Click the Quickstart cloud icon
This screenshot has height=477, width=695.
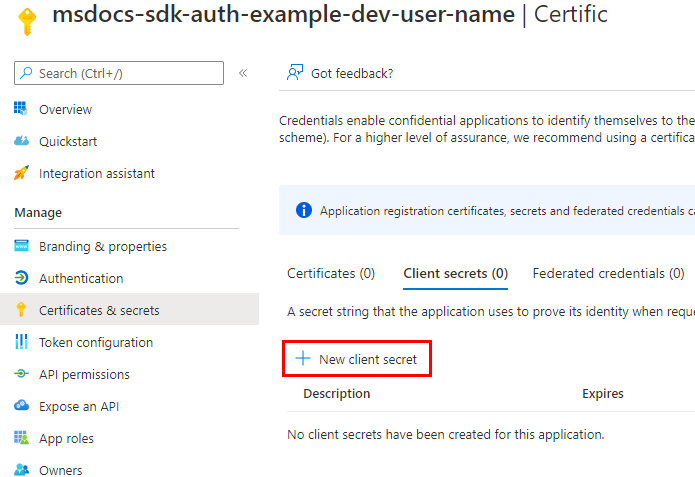click(21, 141)
